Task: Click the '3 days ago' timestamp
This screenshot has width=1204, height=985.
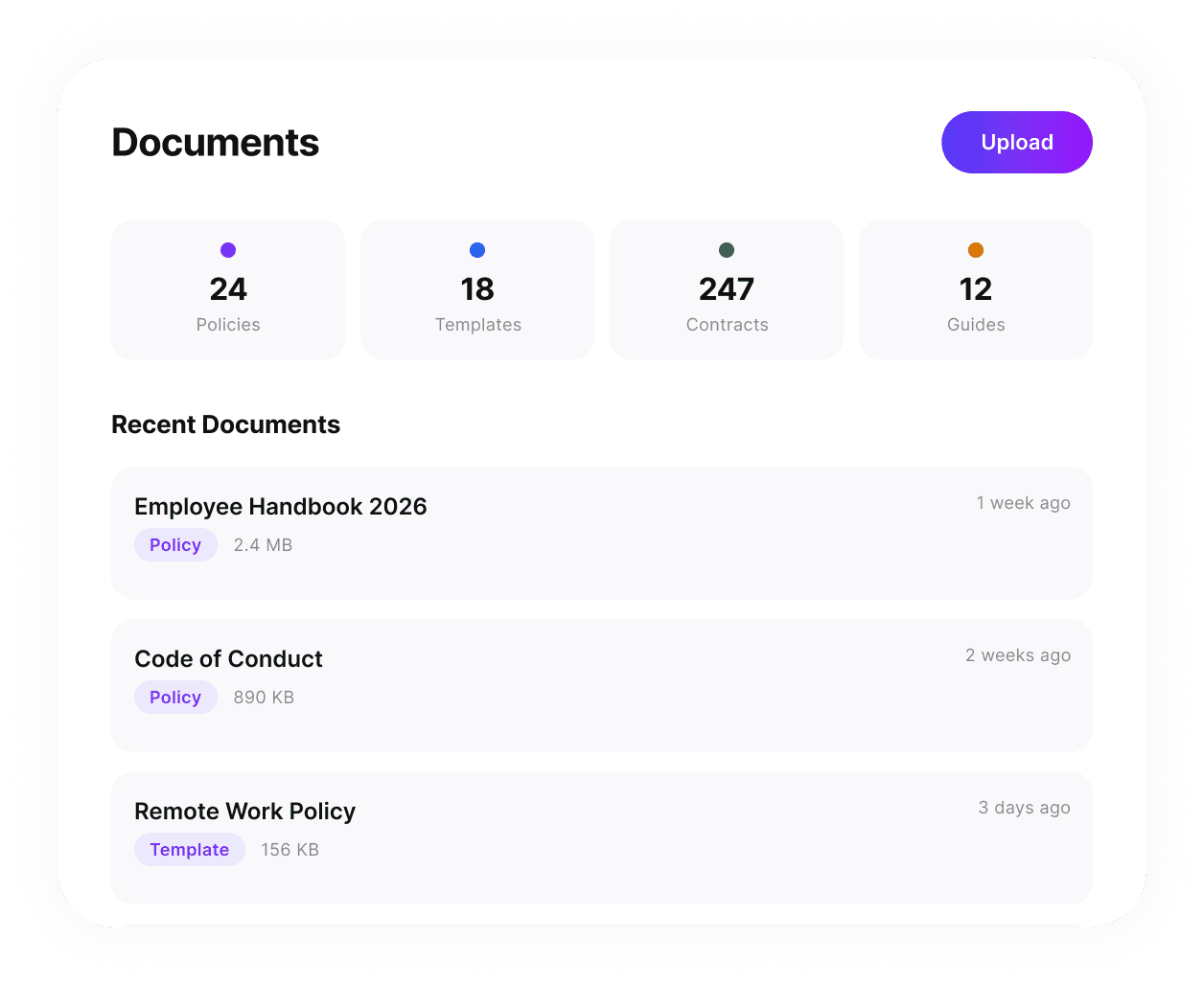Action: click(1024, 807)
